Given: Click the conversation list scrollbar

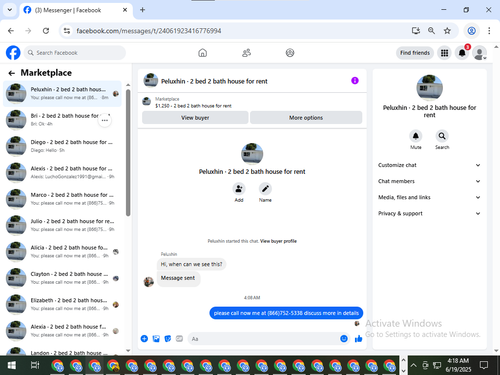Looking at the screenshot, I should 128,153.
